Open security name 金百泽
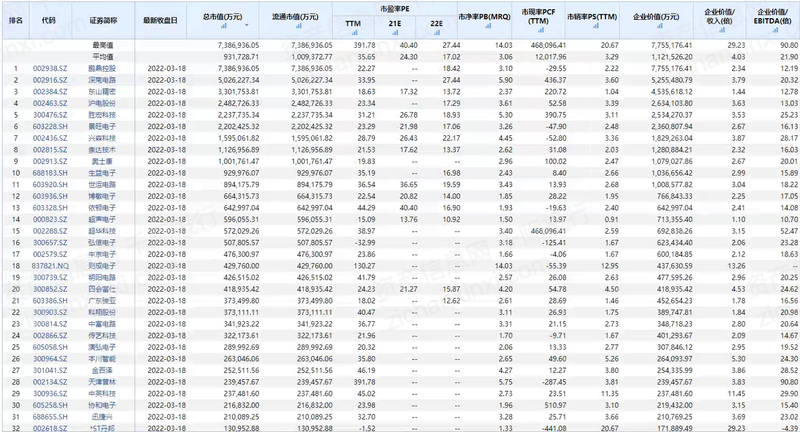800x432 pixels. click(102, 370)
